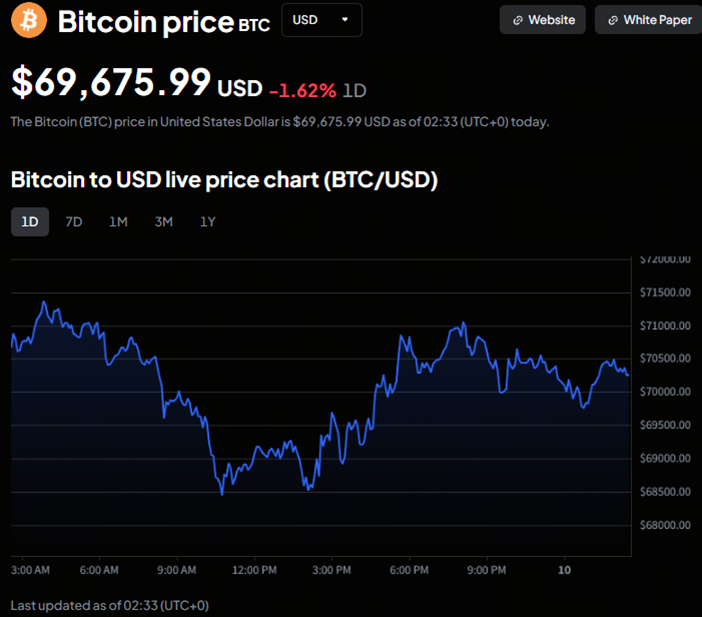Show the 3M price chart
The height and width of the screenshot is (617, 702).
click(163, 222)
